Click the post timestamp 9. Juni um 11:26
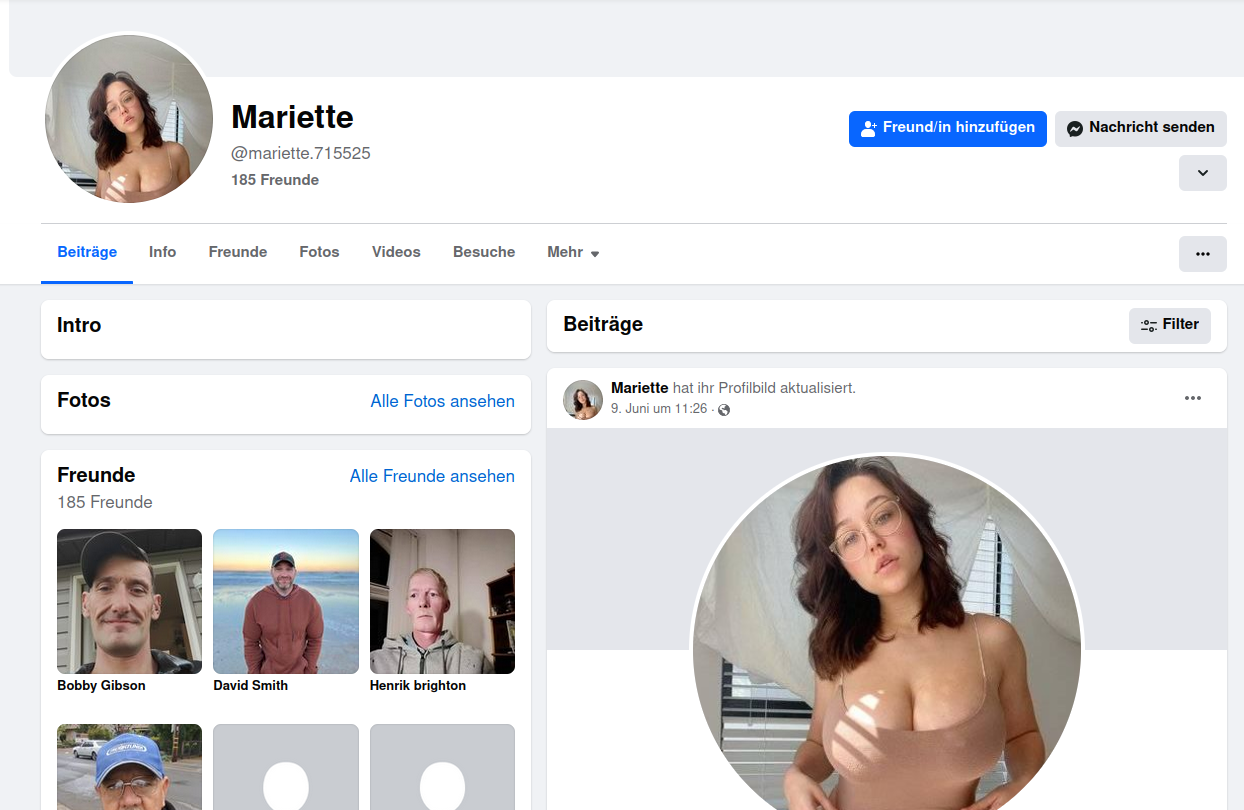1244x810 pixels. pyautogui.click(x=659, y=409)
